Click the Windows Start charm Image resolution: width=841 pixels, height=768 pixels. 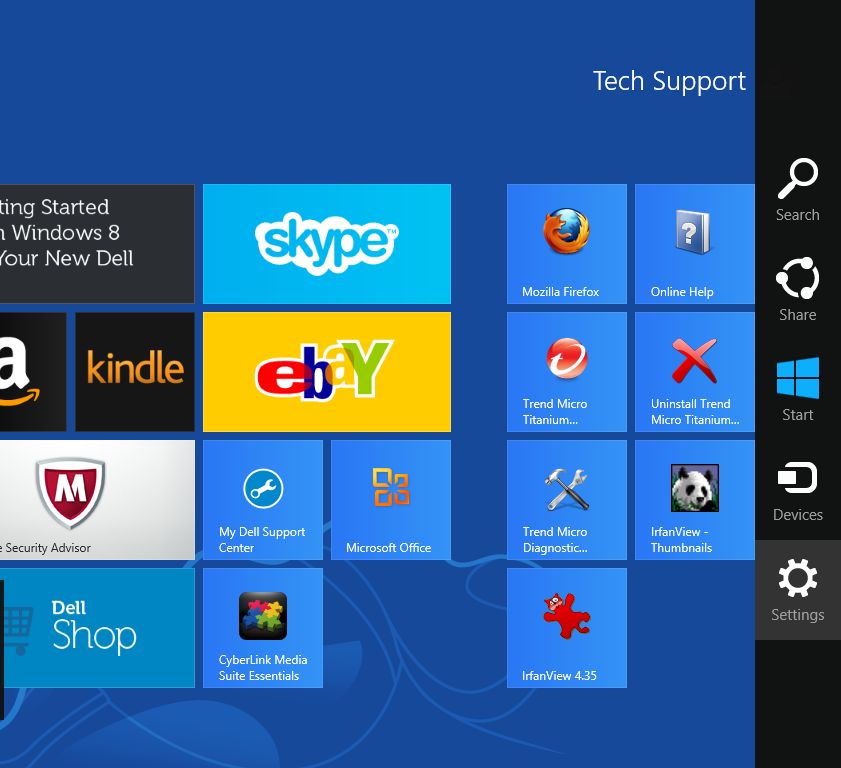(798, 390)
